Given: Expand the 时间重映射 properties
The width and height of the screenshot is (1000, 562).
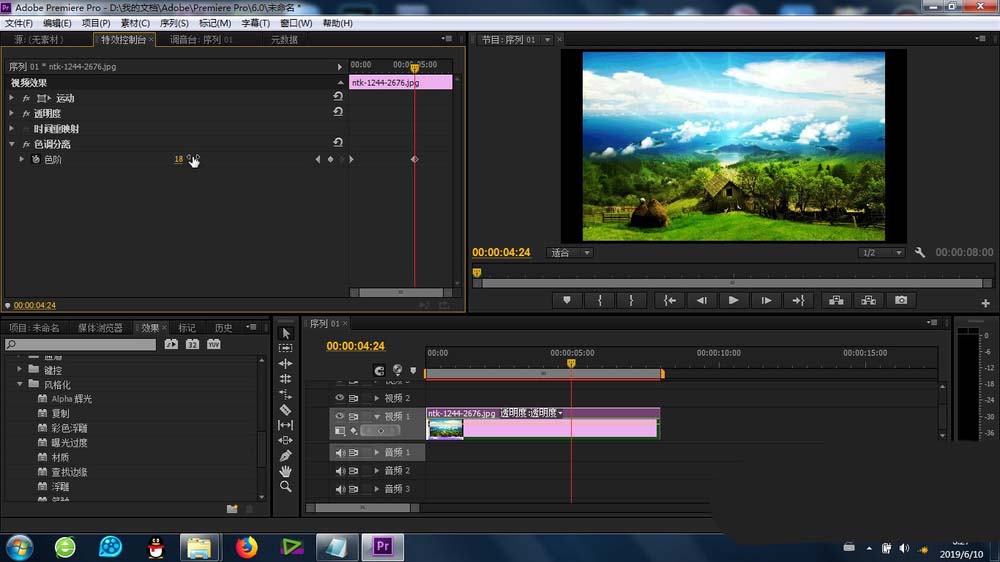Looking at the screenshot, I should [11, 128].
